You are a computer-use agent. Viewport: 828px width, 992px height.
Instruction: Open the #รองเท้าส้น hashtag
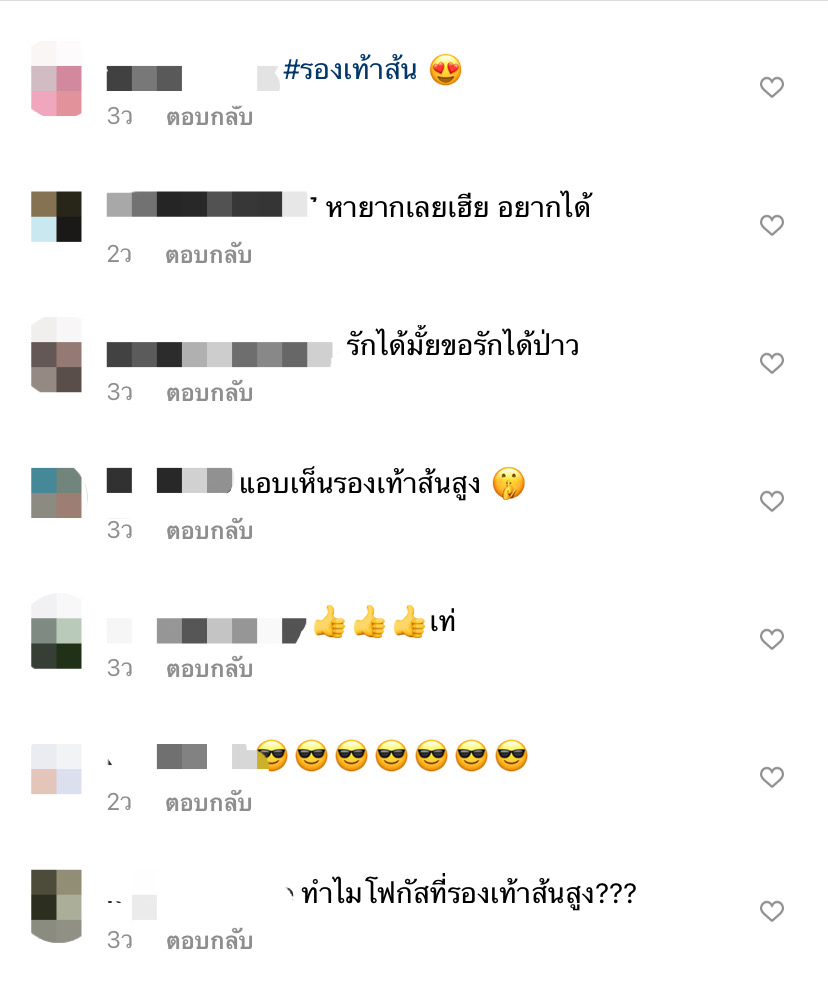click(x=350, y=70)
